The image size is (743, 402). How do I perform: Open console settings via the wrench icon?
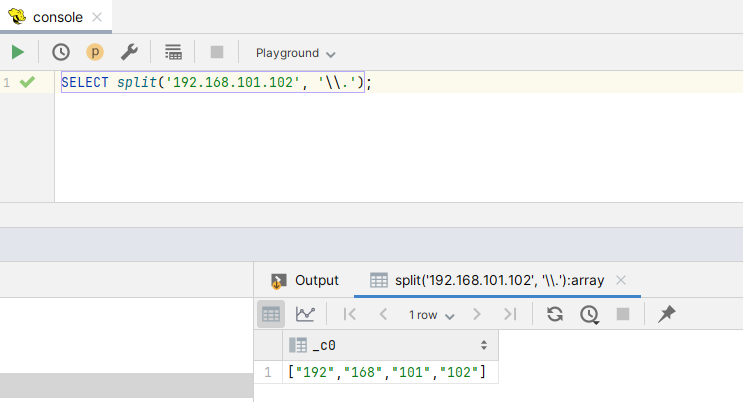point(129,52)
